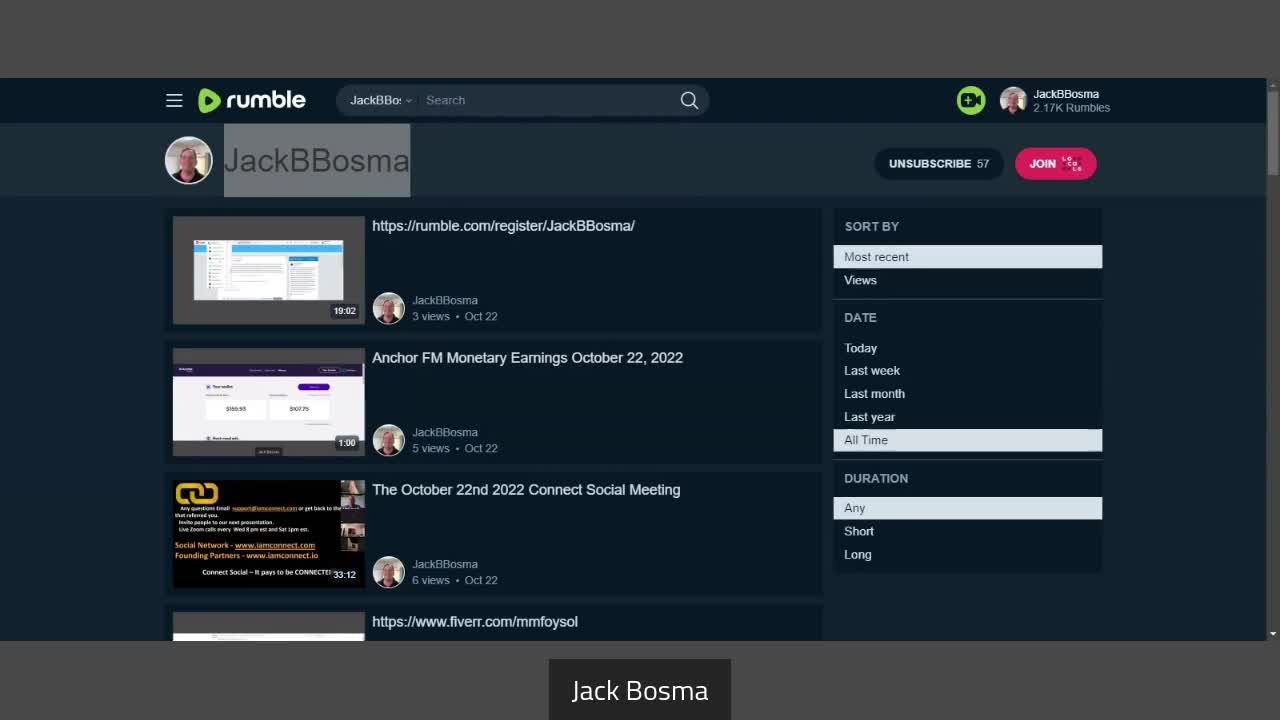
Task: Open the rumble.com/register/JackBBosma video title
Action: pos(503,226)
